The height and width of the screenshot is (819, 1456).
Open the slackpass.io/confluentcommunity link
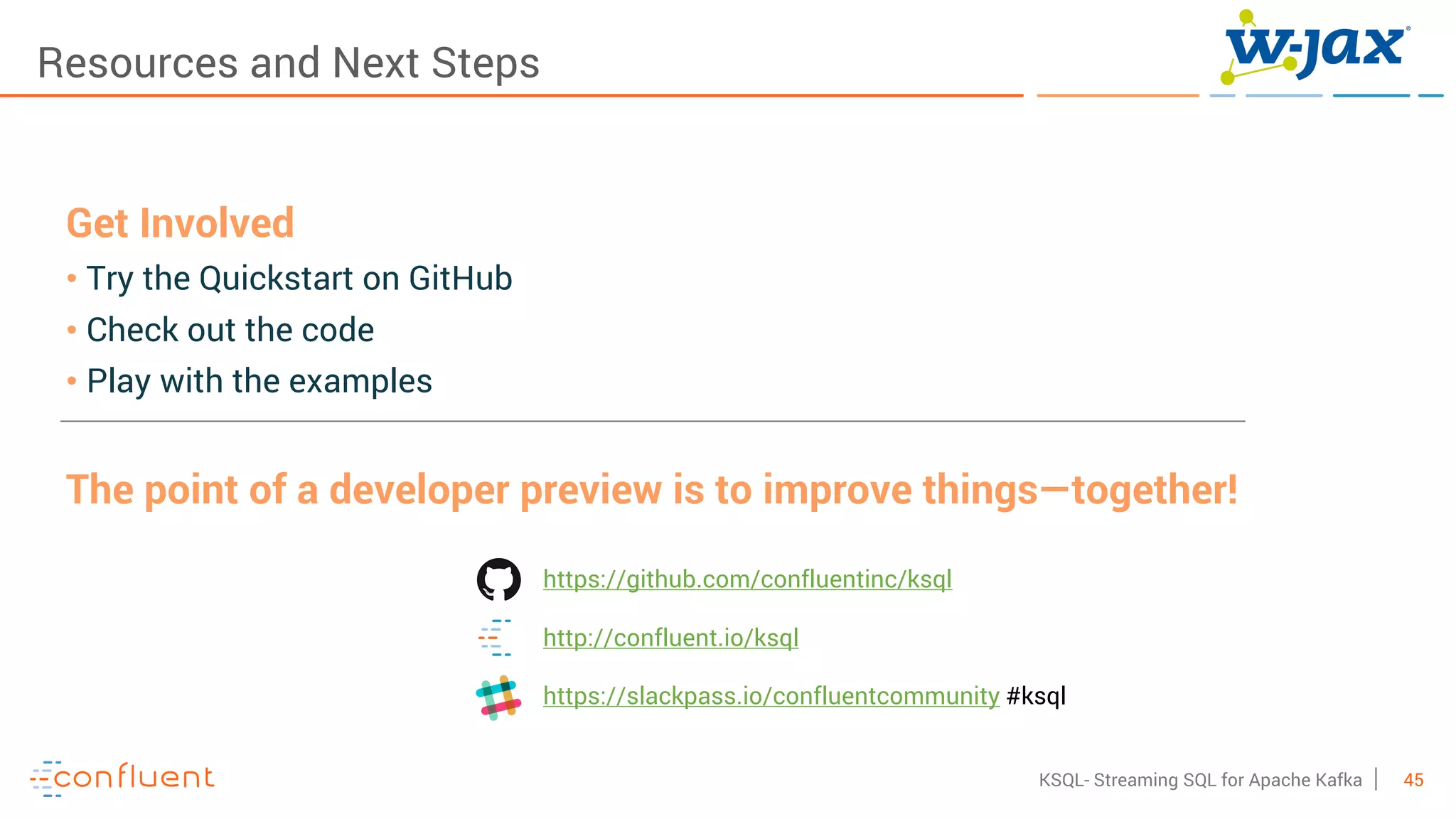coord(771,696)
